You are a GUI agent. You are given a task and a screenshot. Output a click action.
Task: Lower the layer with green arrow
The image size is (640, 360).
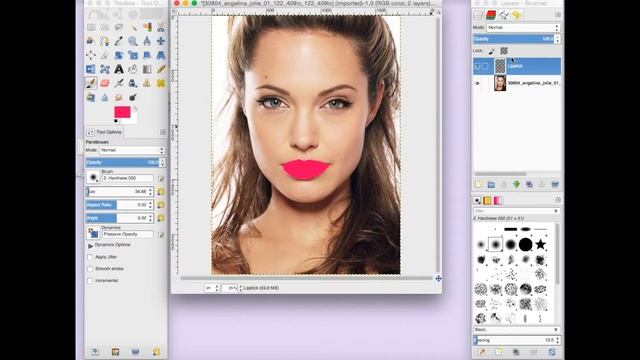coord(516,184)
